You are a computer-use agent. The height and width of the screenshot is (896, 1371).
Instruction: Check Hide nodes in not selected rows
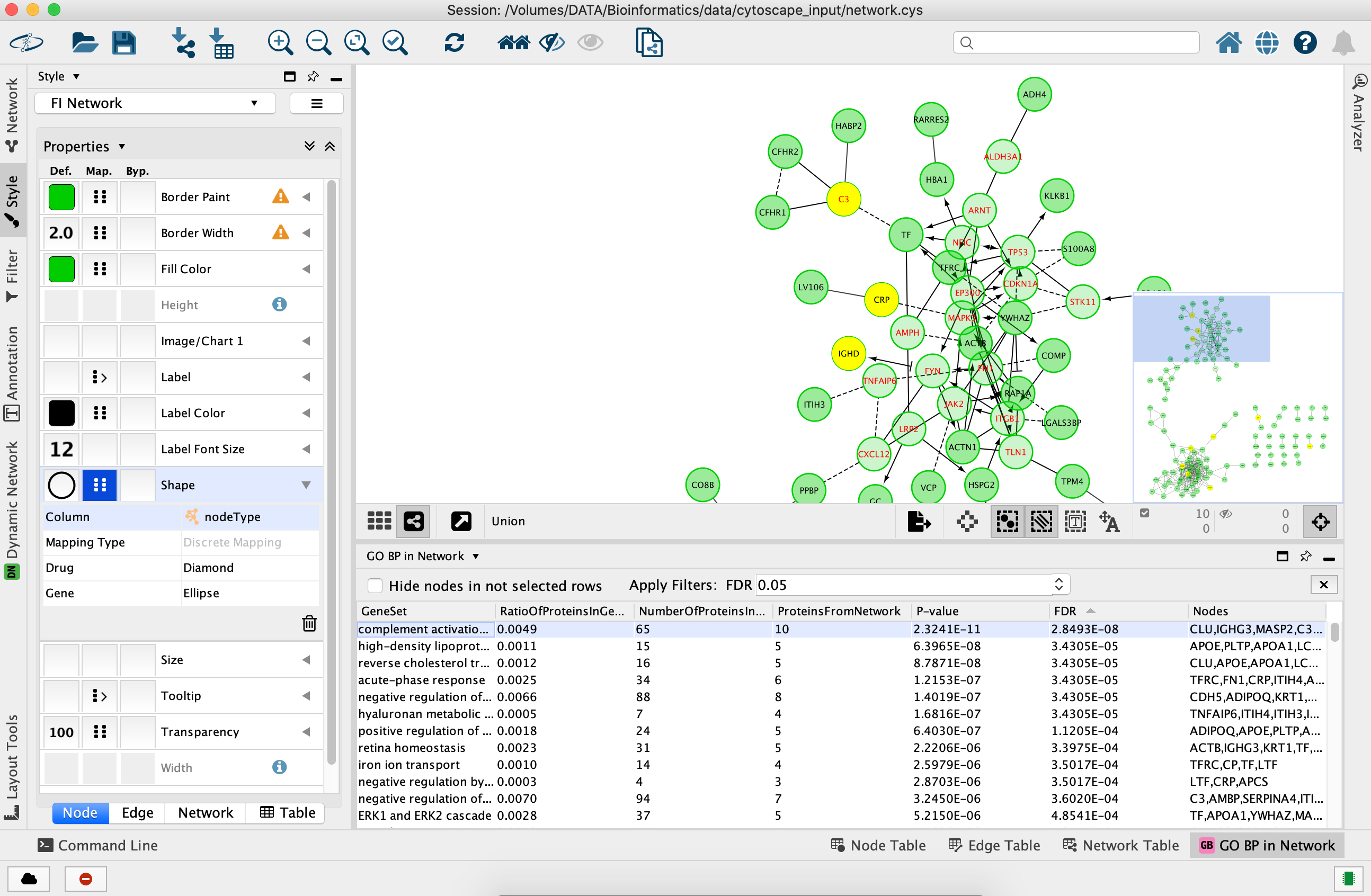375,586
